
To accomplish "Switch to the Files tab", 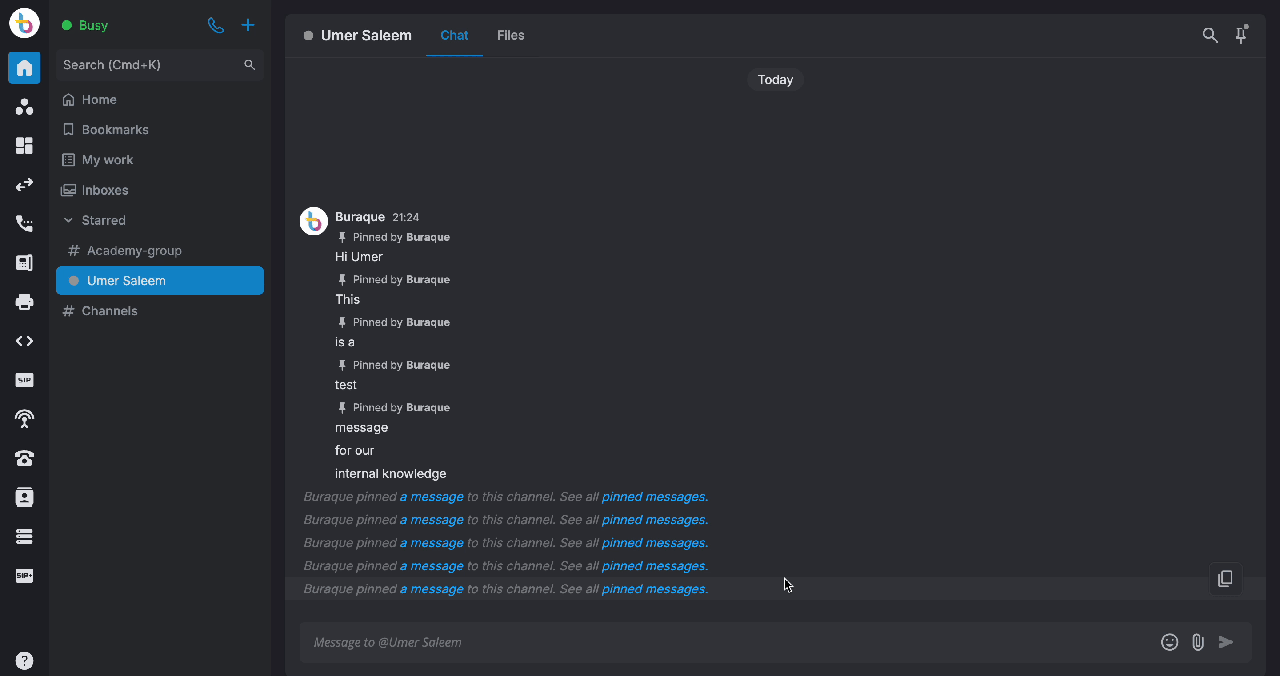I will [x=511, y=35].
